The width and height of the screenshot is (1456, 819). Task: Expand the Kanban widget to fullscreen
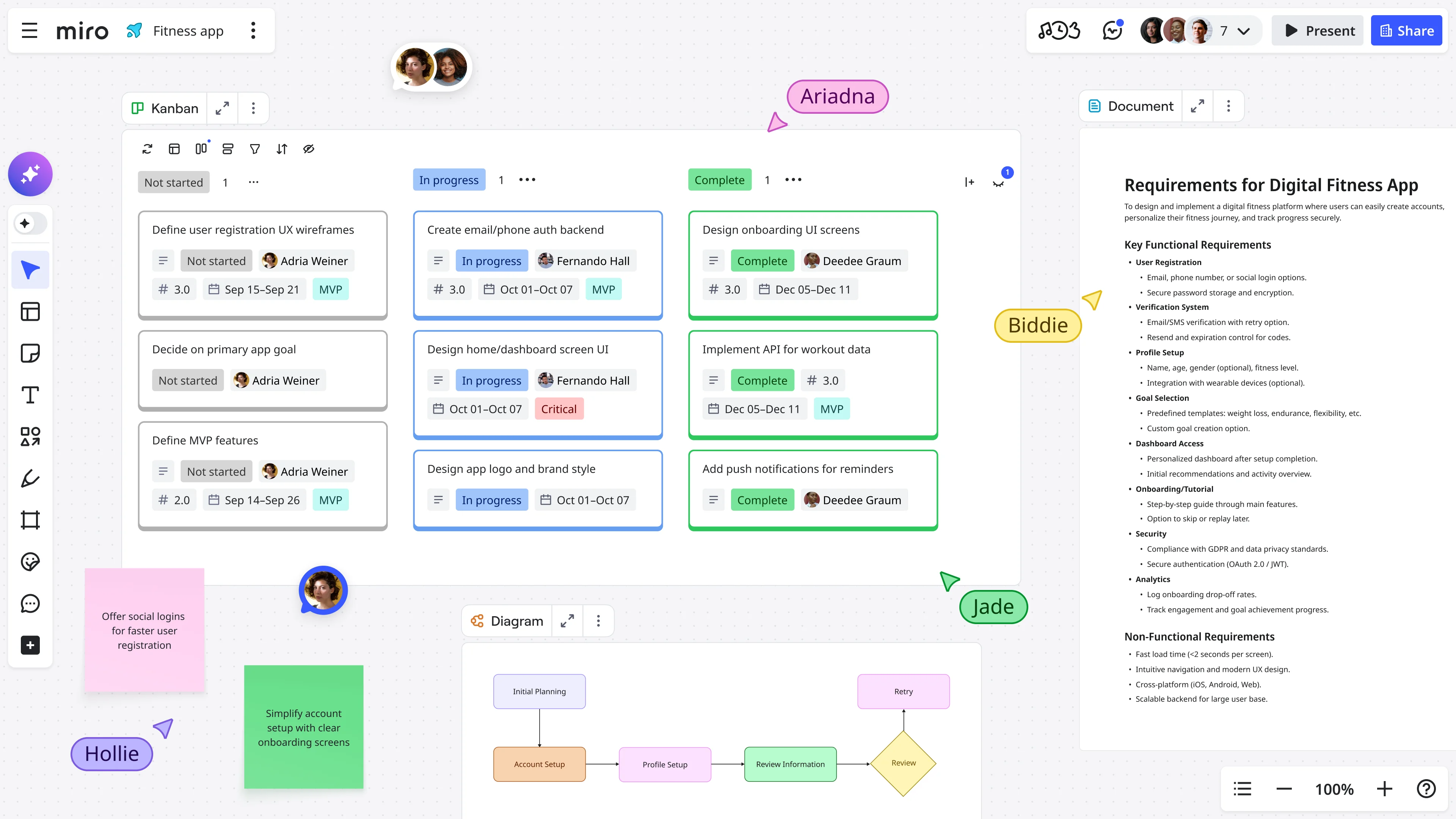point(222,108)
